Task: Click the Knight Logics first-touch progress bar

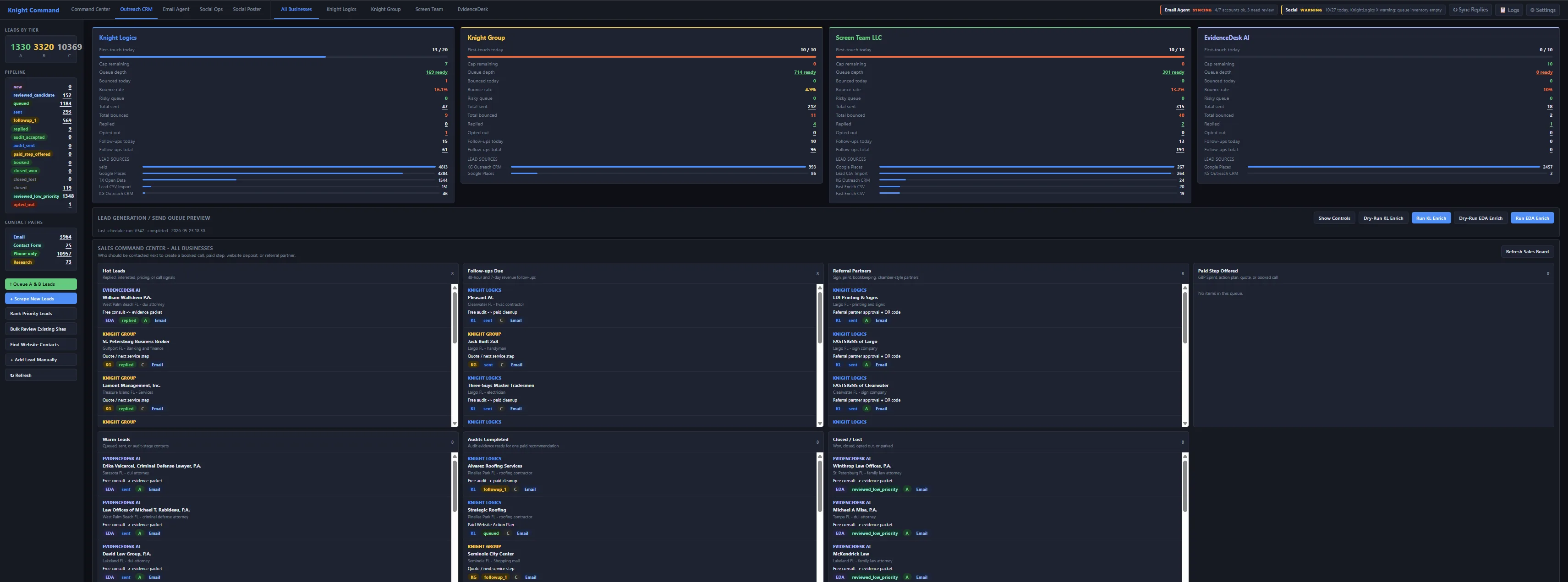Action: [x=273, y=57]
